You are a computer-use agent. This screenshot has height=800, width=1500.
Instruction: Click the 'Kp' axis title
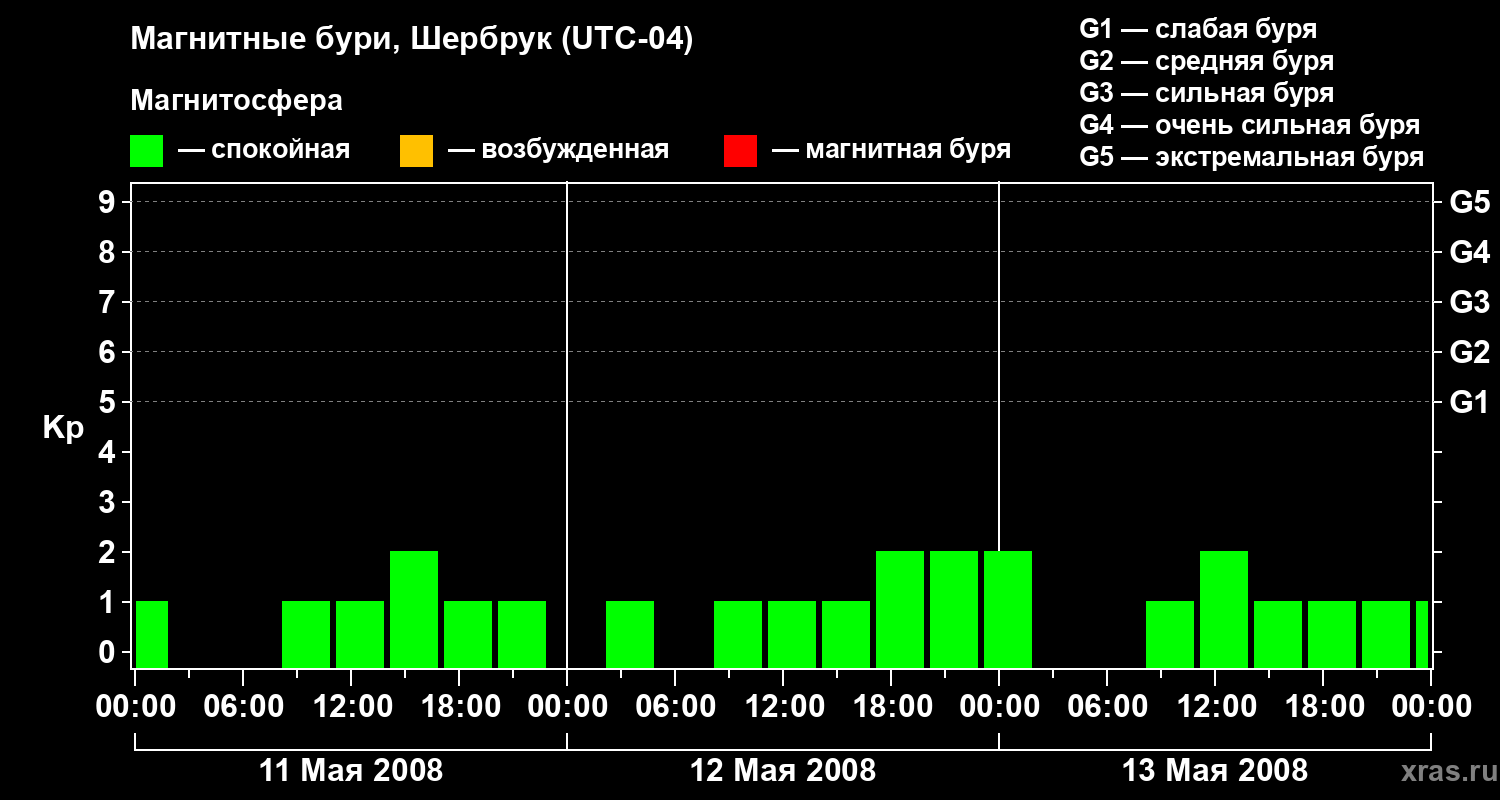63,428
